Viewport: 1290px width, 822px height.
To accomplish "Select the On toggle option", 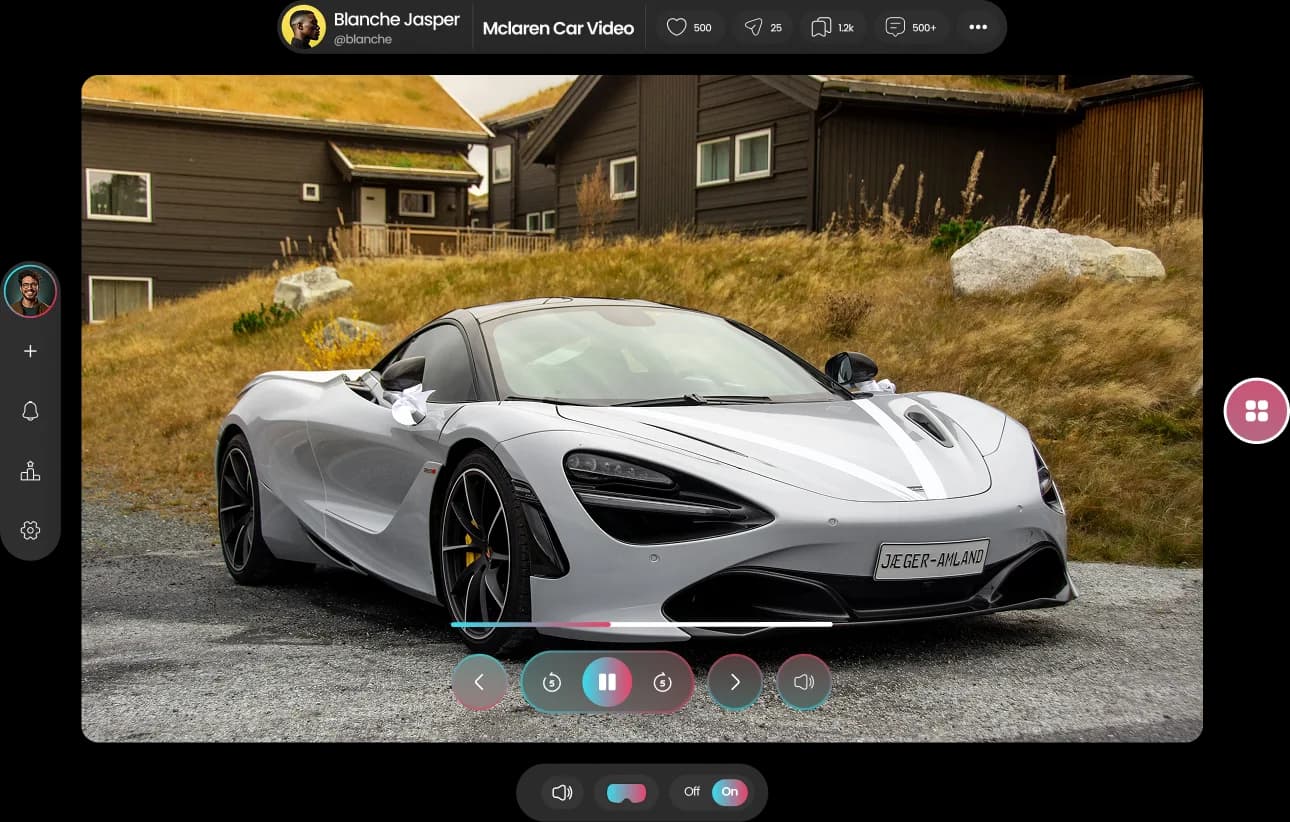I will coord(730,792).
